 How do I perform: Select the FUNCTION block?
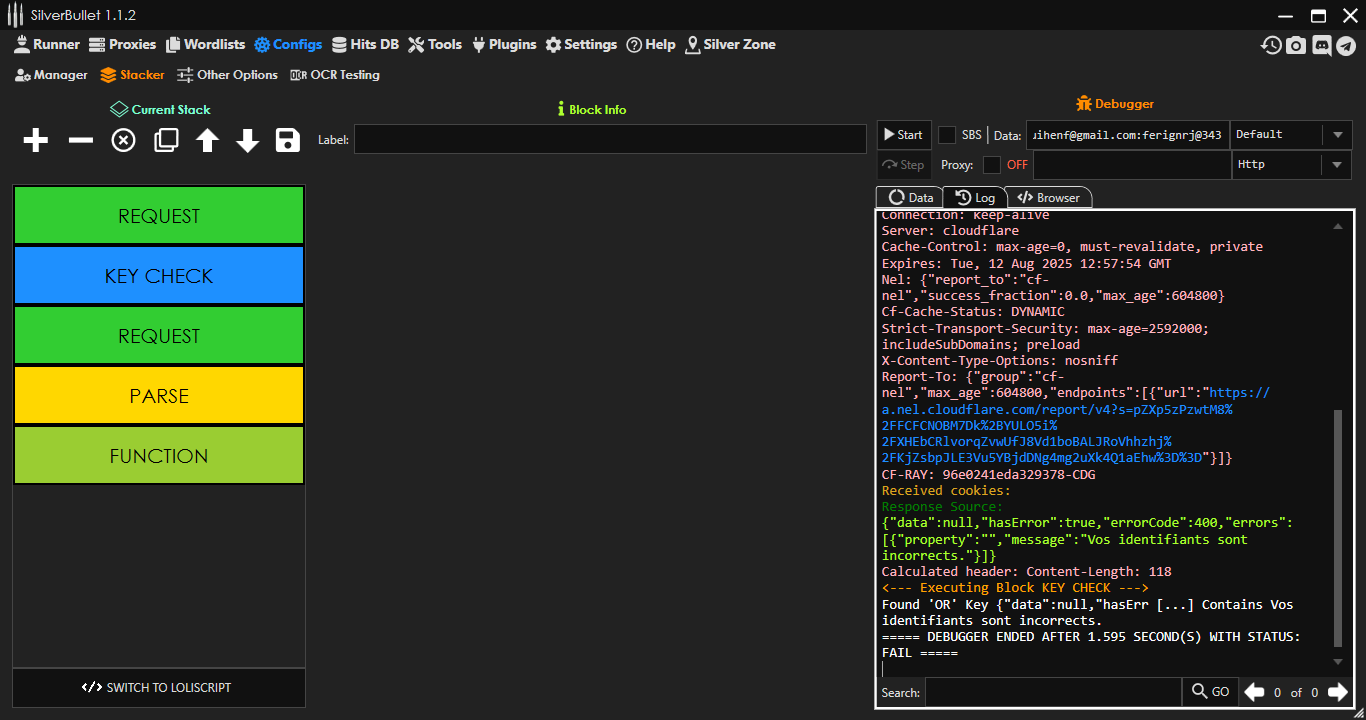click(159, 455)
